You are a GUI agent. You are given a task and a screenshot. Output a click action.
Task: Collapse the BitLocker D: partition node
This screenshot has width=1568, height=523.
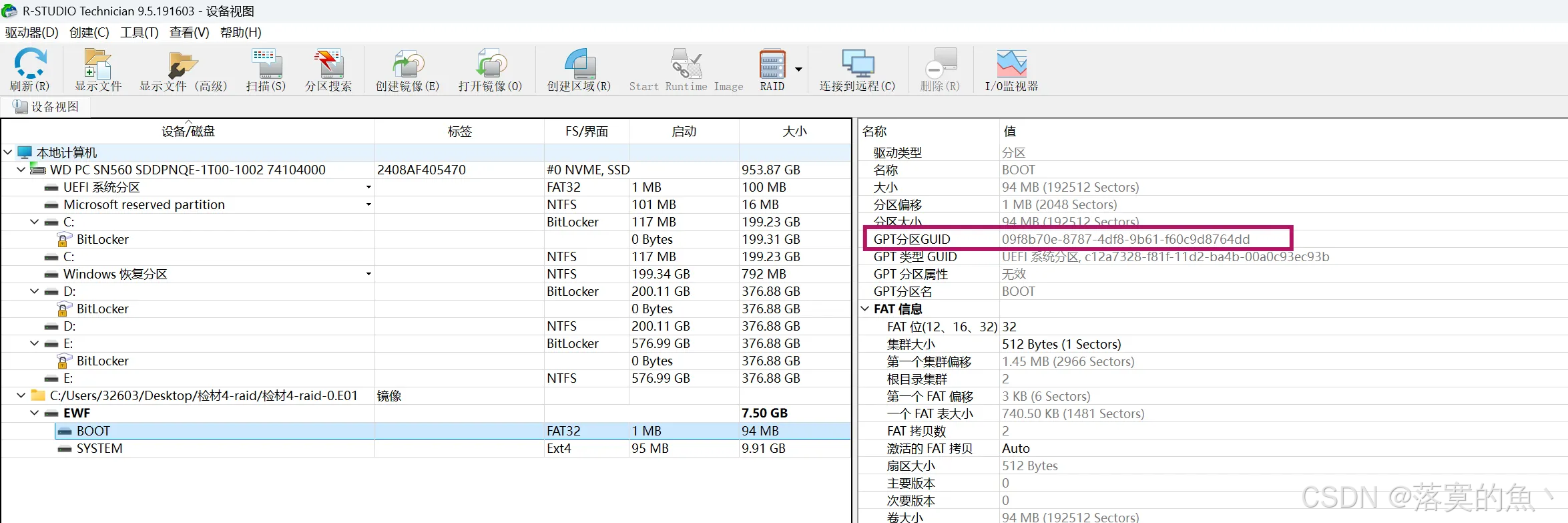coord(35,291)
